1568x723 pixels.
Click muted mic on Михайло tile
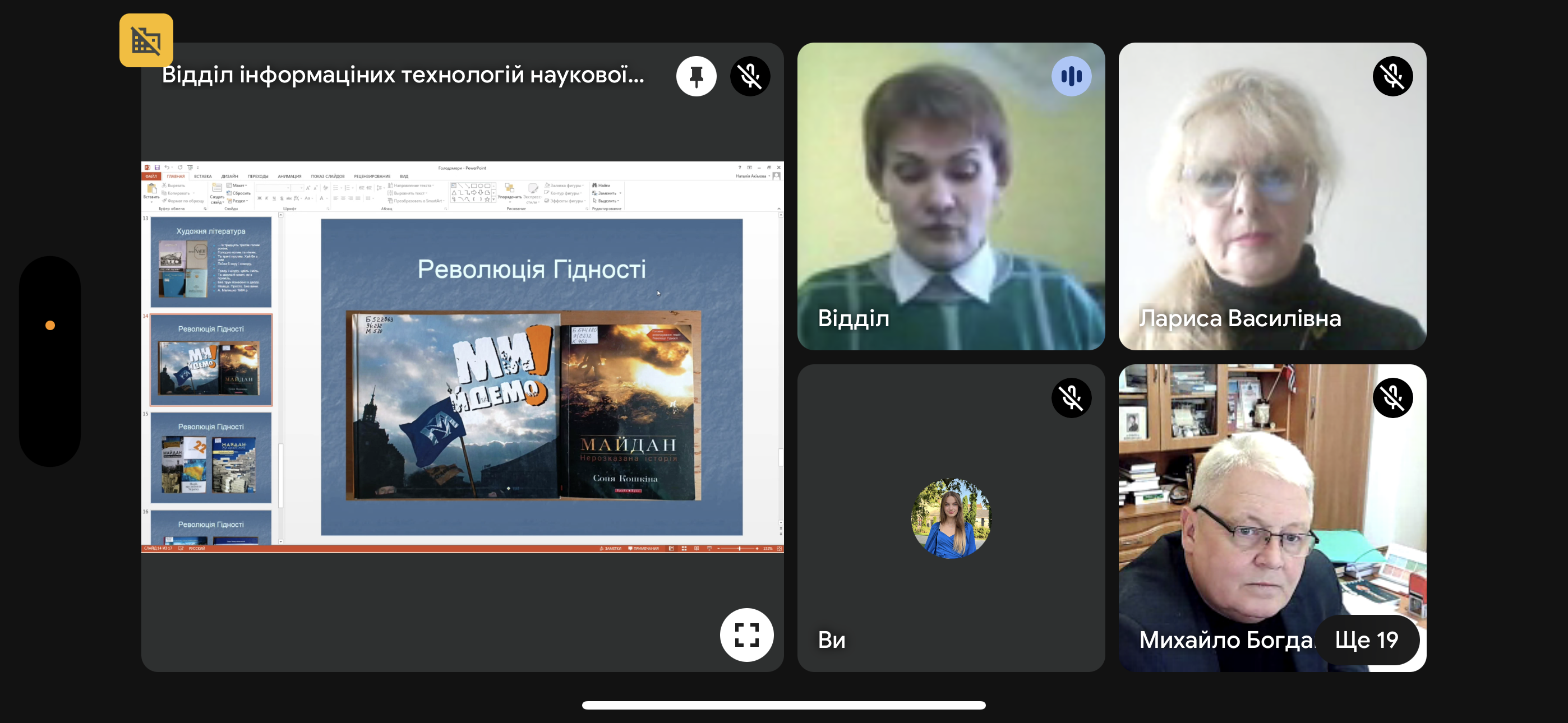click(x=1392, y=397)
